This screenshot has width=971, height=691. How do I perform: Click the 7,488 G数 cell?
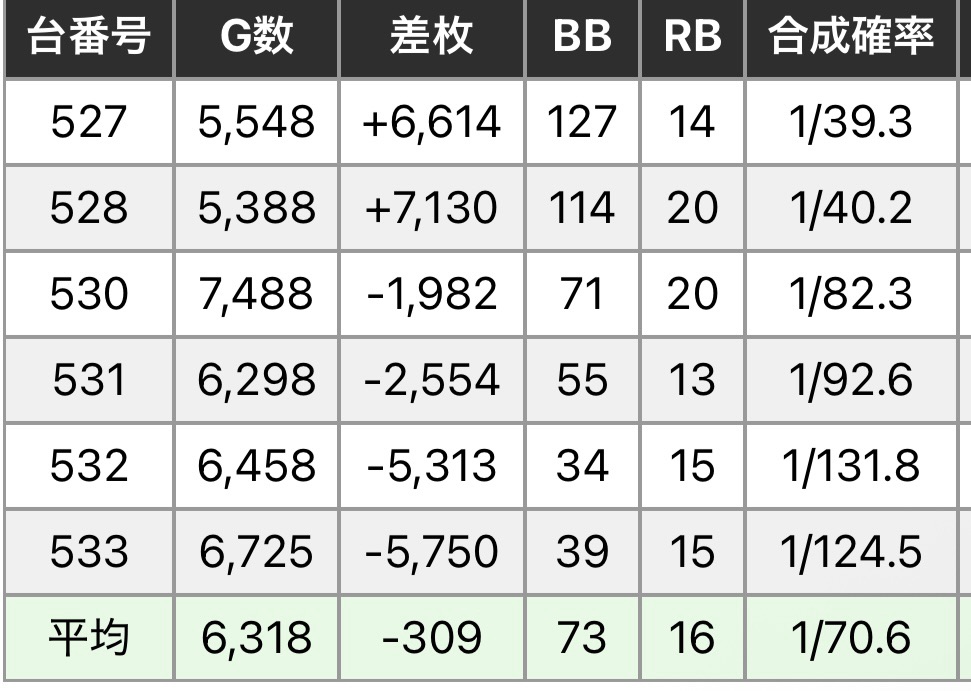256,294
